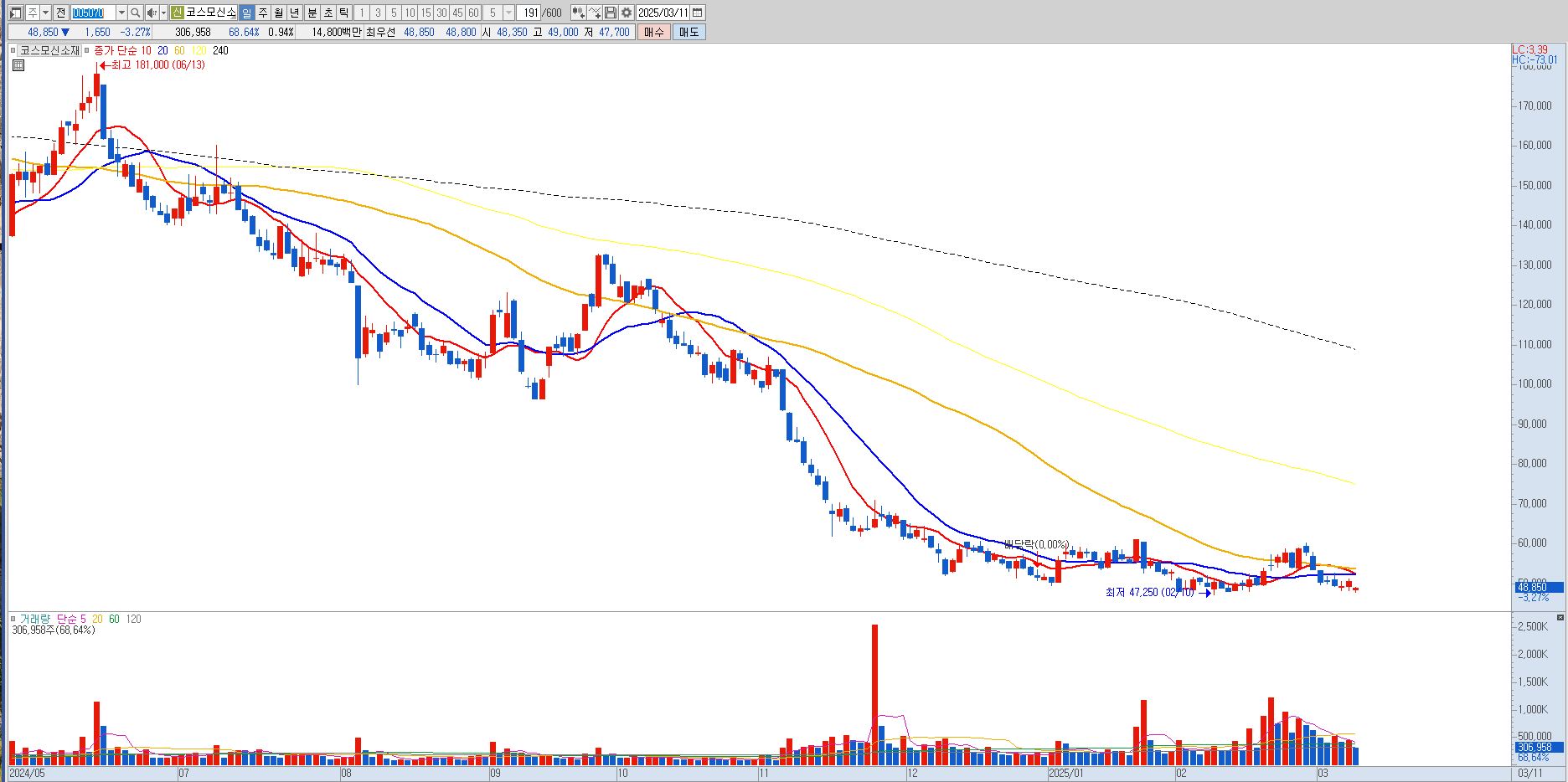
Task: Click the data table grid icon on chart
Action: click(x=18, y=64)
